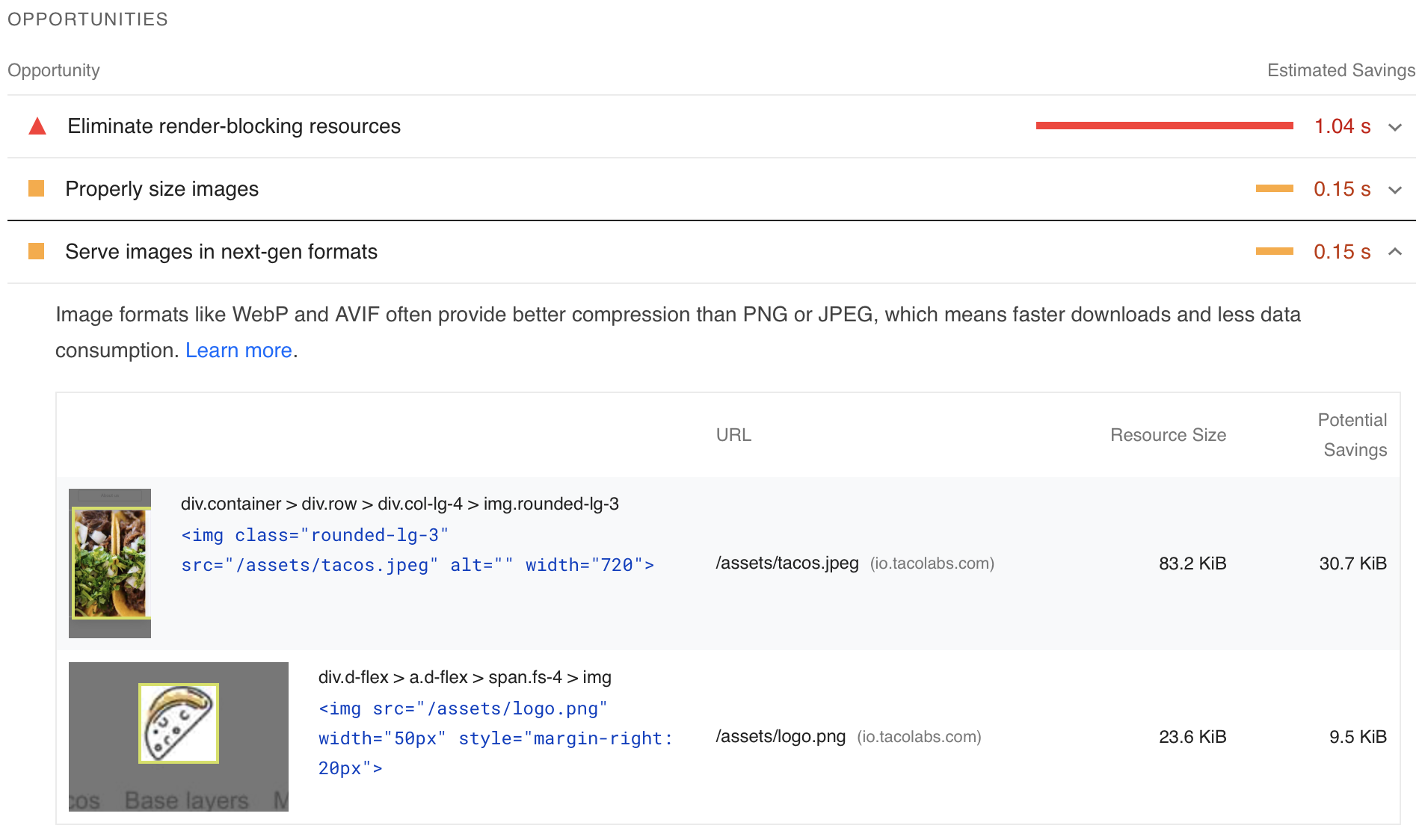Click the orange savings bar for Properly size images
Viewport: 1425px width, 840px height.
pos(1273,188)
